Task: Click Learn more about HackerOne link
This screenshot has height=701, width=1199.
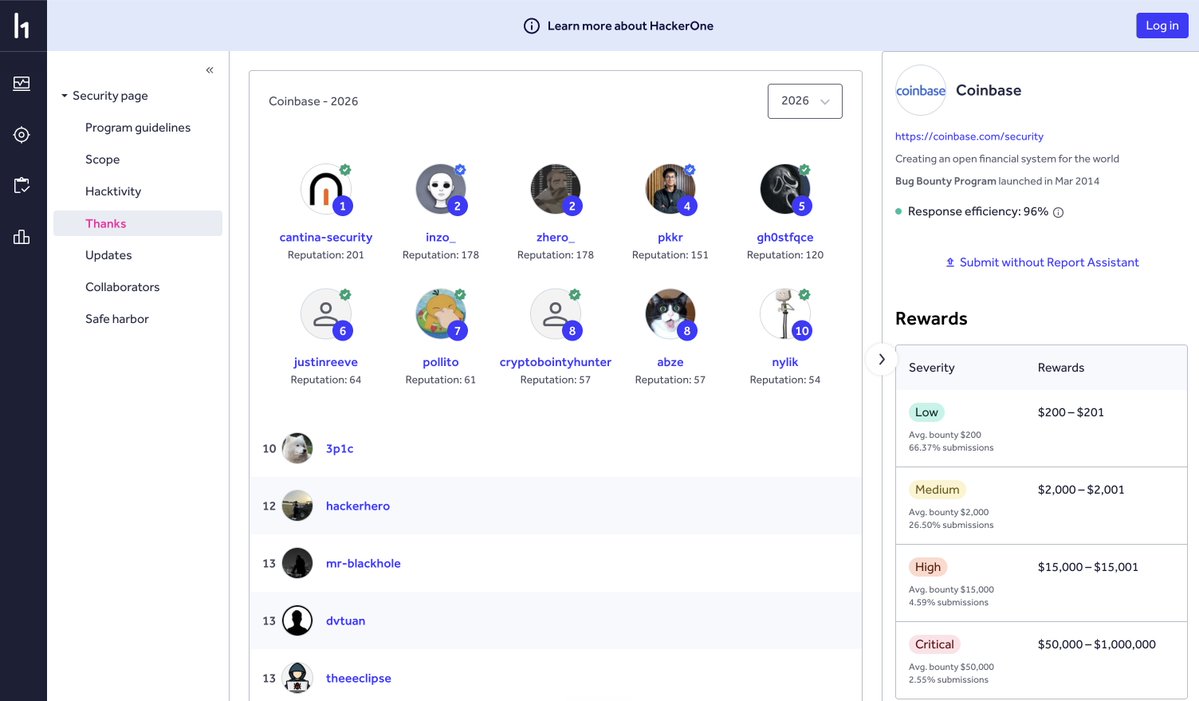Action: tap(630, 26)
